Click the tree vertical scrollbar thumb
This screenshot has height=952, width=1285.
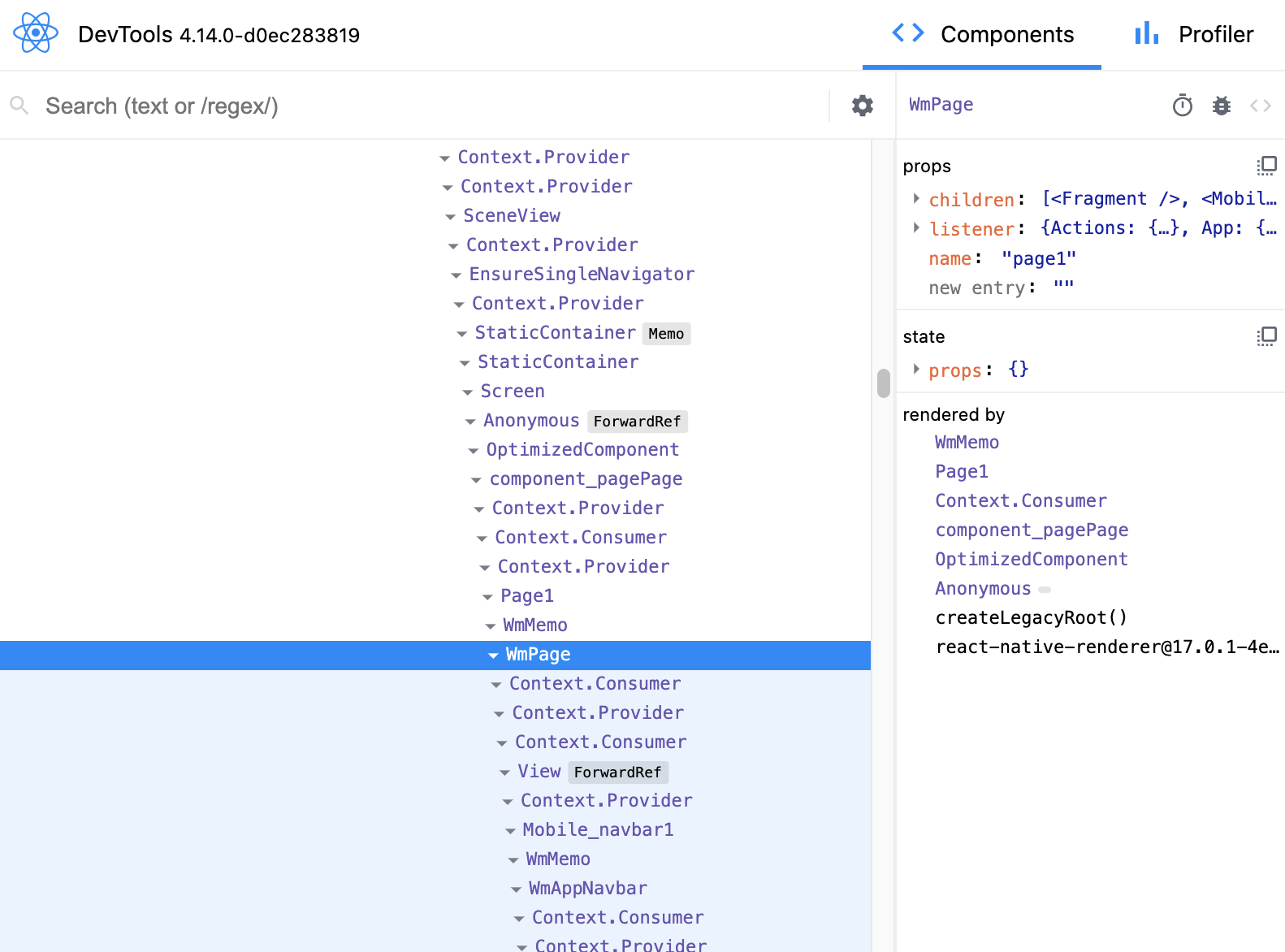pos(884,383)
